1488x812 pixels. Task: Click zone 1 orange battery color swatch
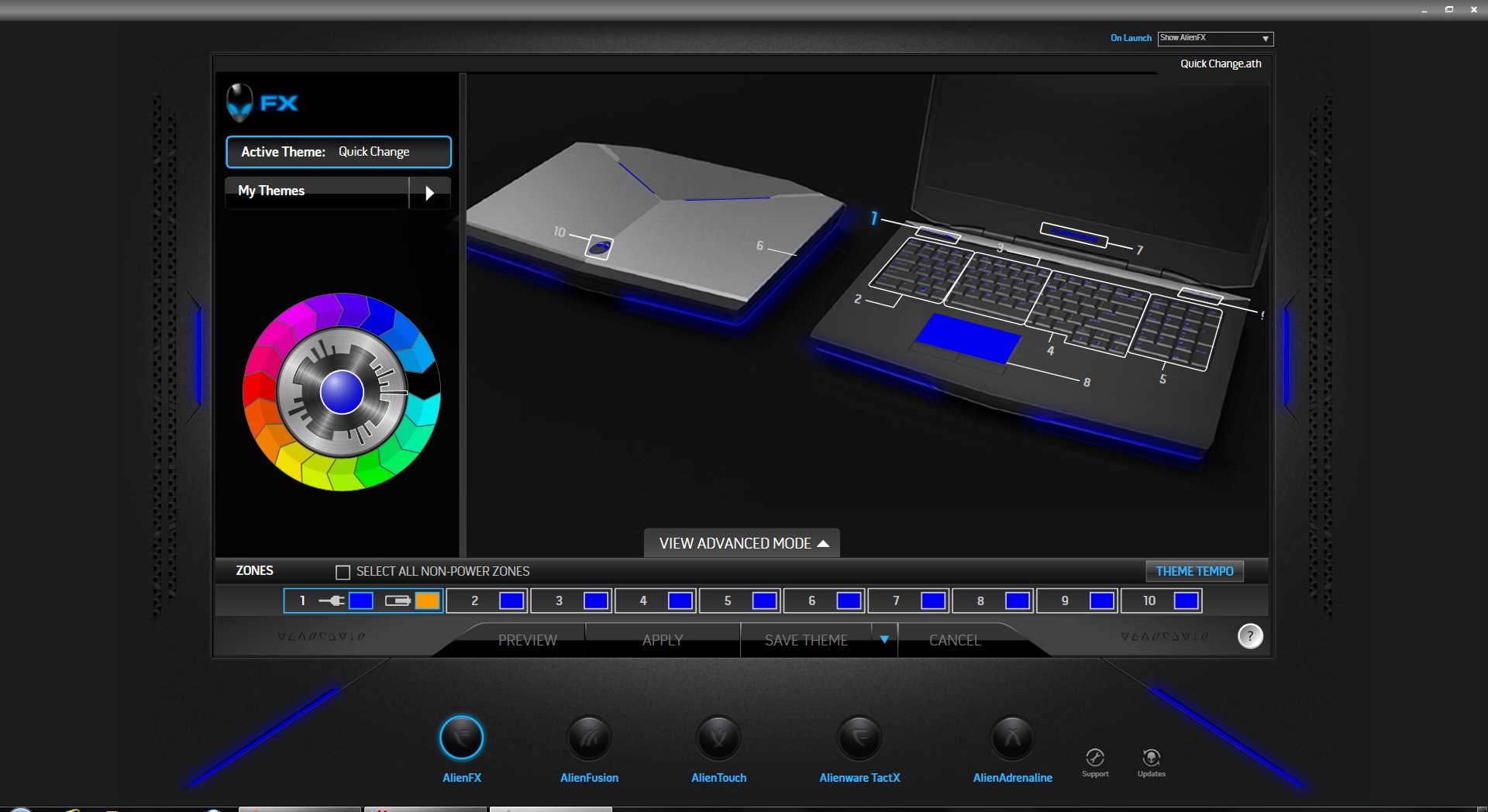tap(428, 600)
